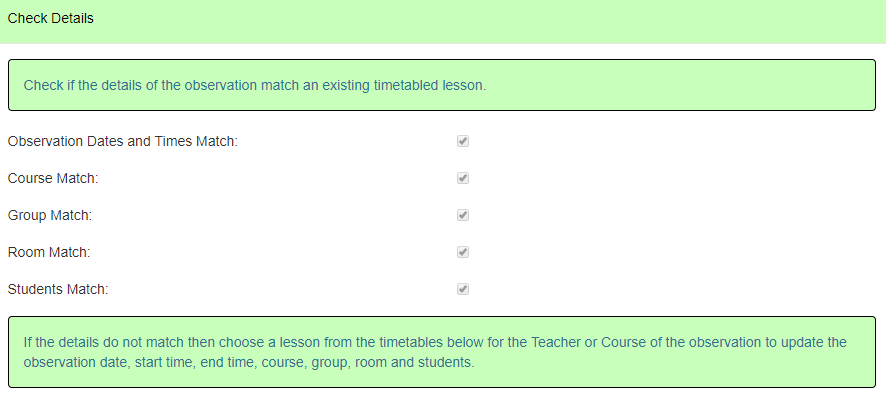Click the 'Observation Dates and Times Match:' label
Image resolution: width=886 pixels, height=397 pixels.
(x=123, y=141)
